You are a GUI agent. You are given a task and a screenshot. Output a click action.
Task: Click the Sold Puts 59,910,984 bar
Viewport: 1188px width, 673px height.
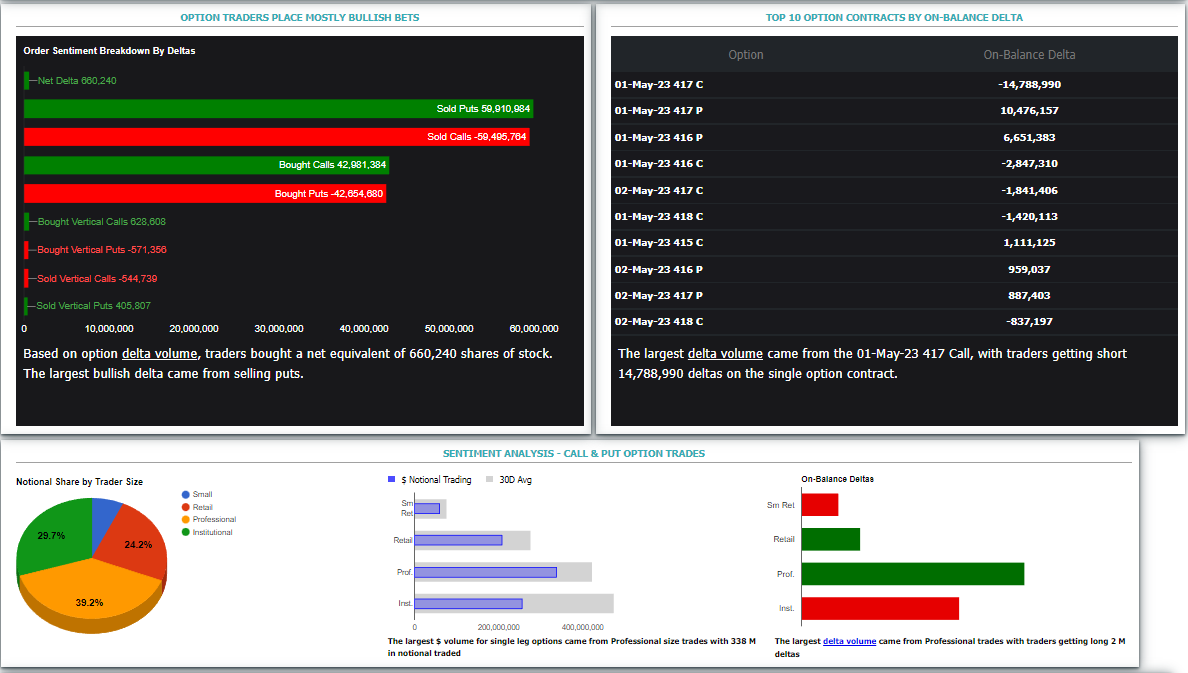[278, 108]
